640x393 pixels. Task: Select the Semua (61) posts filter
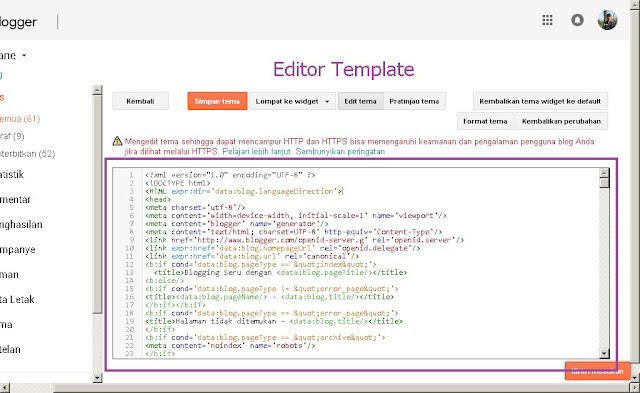coord(20,119)
